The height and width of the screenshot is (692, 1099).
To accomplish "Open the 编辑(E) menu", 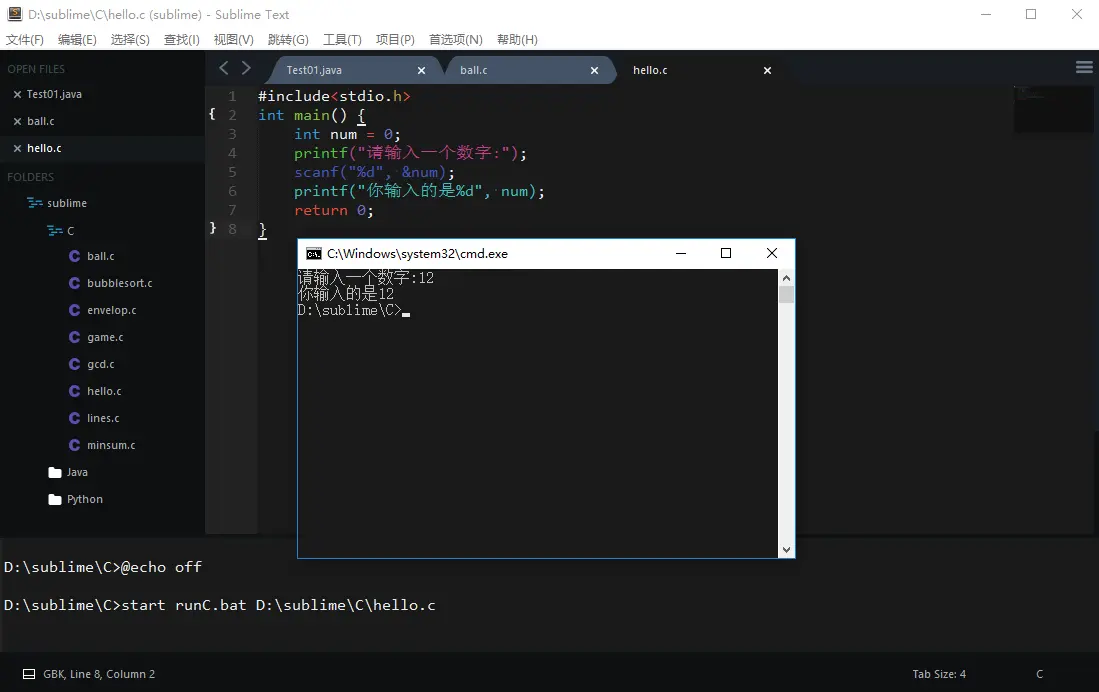I will 77,40.
